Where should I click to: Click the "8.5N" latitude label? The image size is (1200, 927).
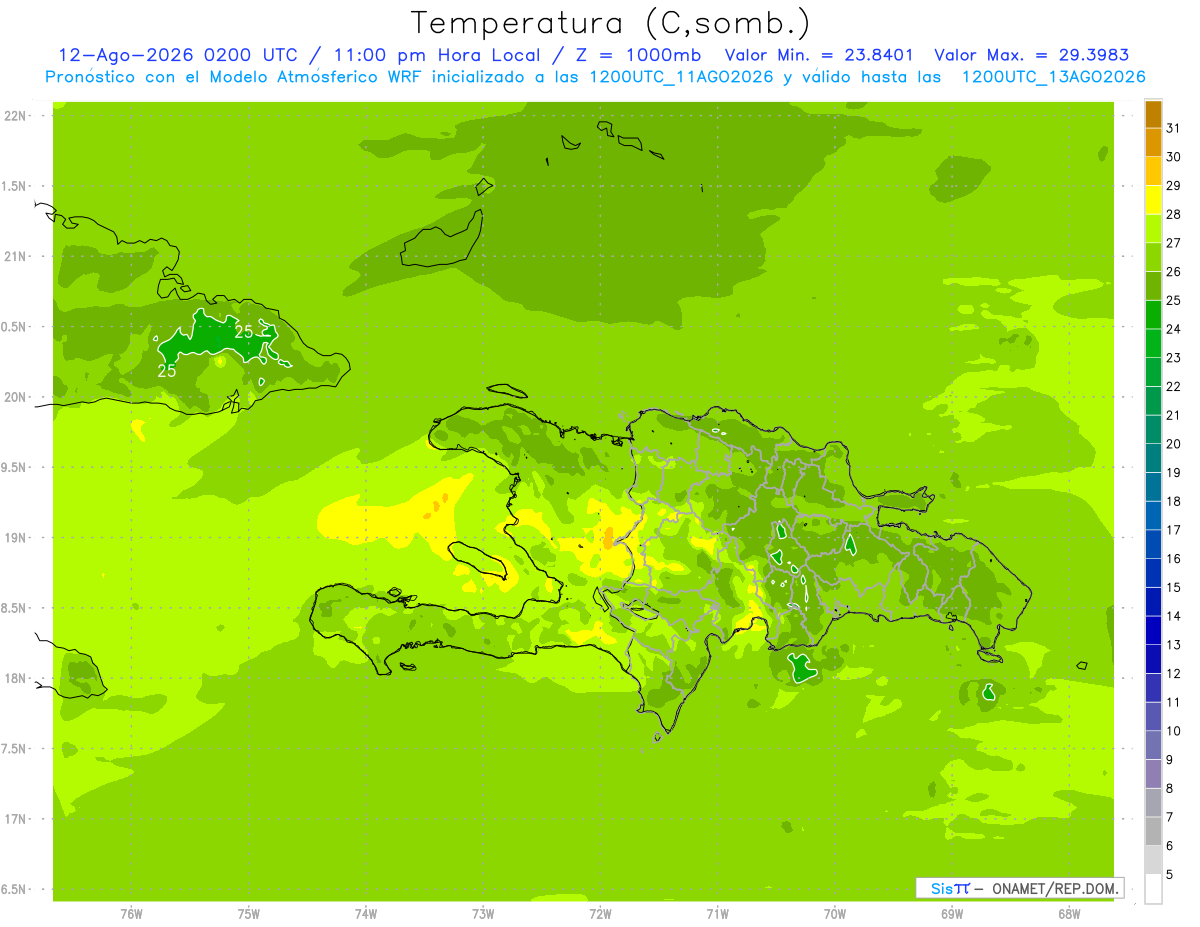tap(15, 608)
